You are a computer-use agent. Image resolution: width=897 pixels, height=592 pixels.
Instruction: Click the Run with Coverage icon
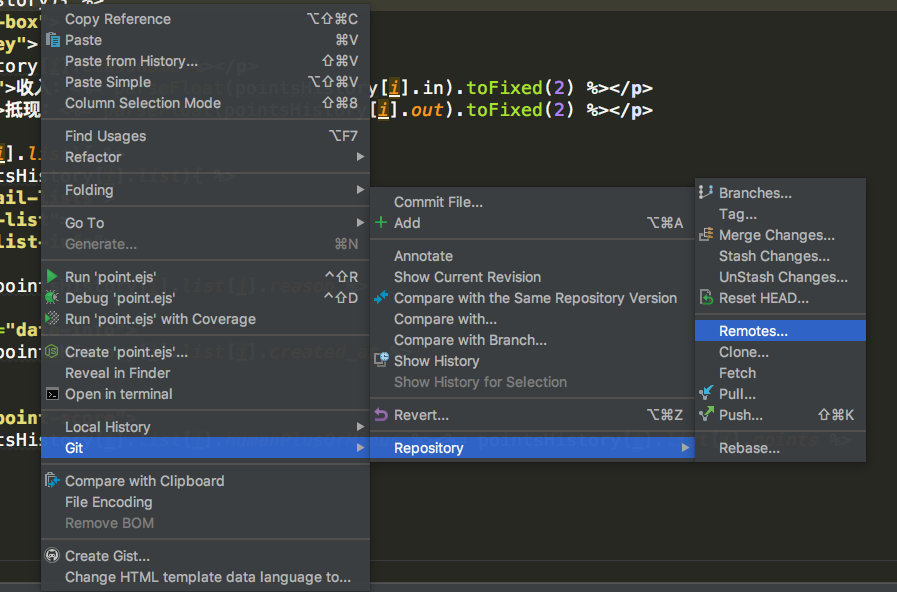(x=53, y=319)
